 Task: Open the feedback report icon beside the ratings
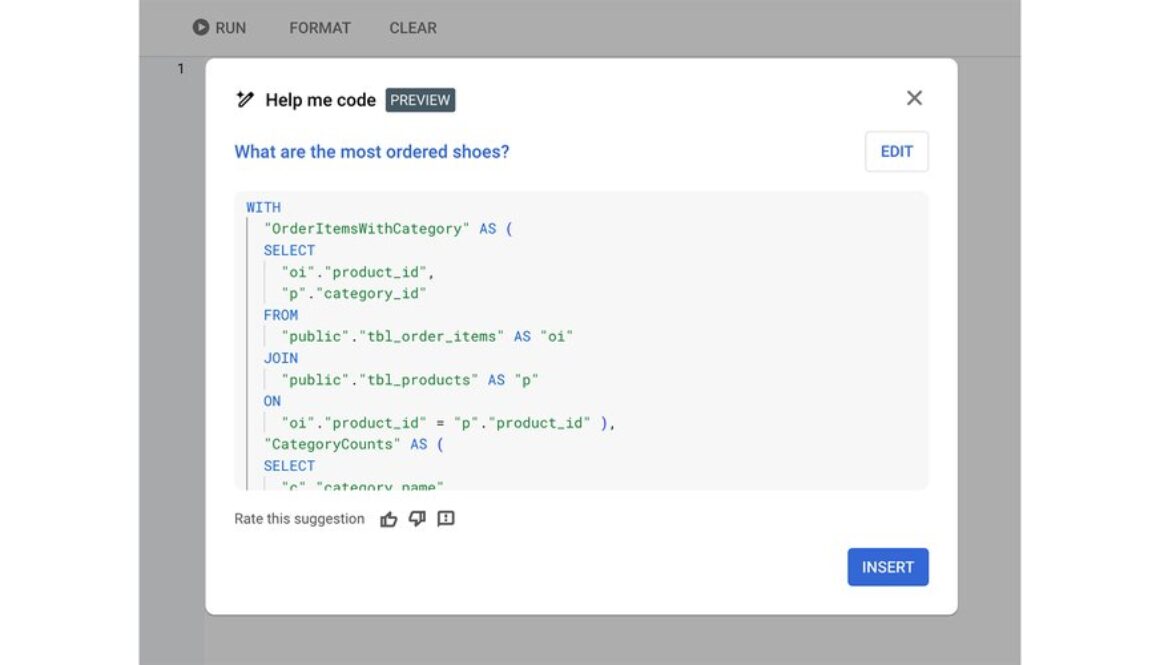pos(445,518)
